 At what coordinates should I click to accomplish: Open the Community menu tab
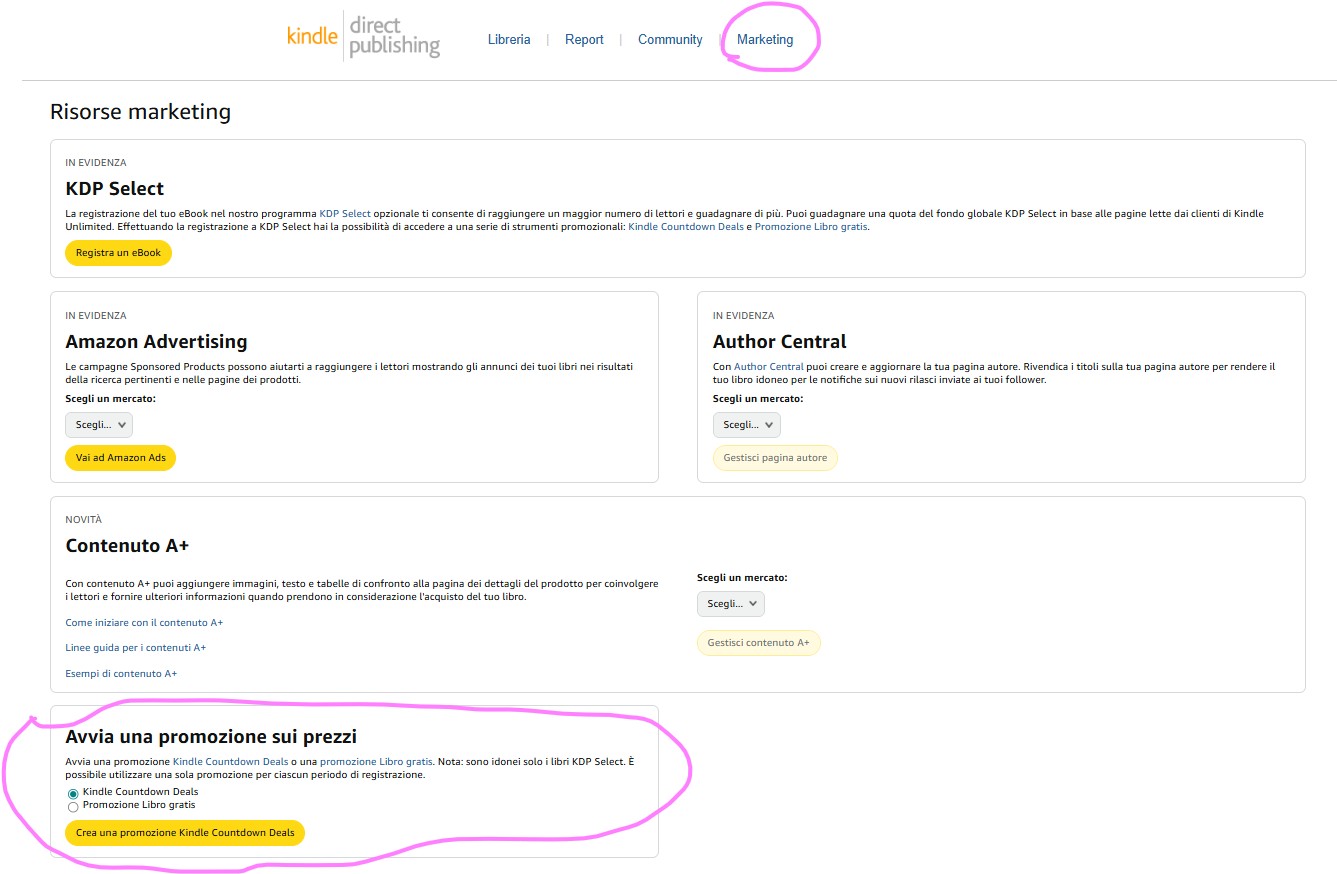click(670, 40)
